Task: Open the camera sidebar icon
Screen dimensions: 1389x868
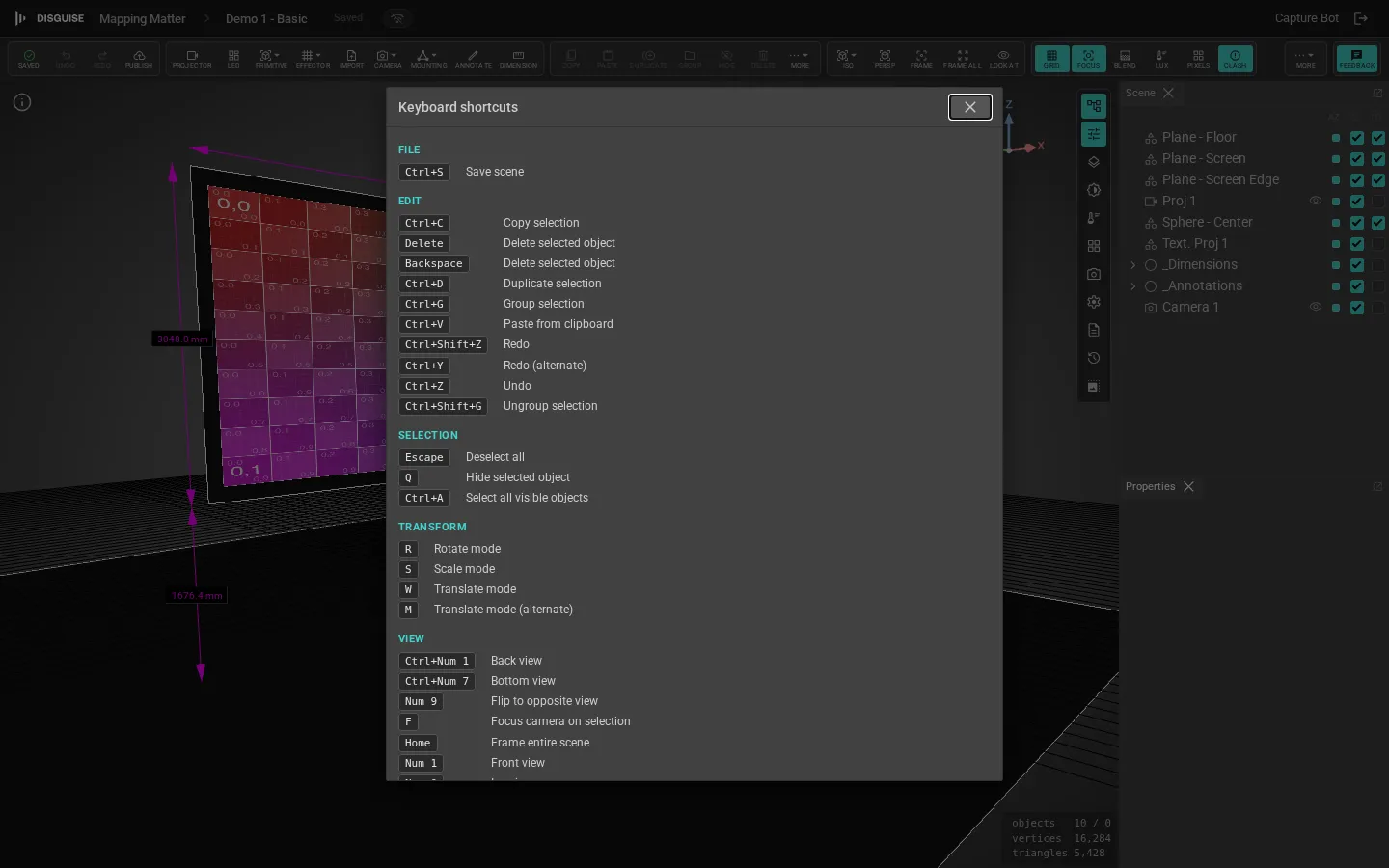Action: 1094,274
